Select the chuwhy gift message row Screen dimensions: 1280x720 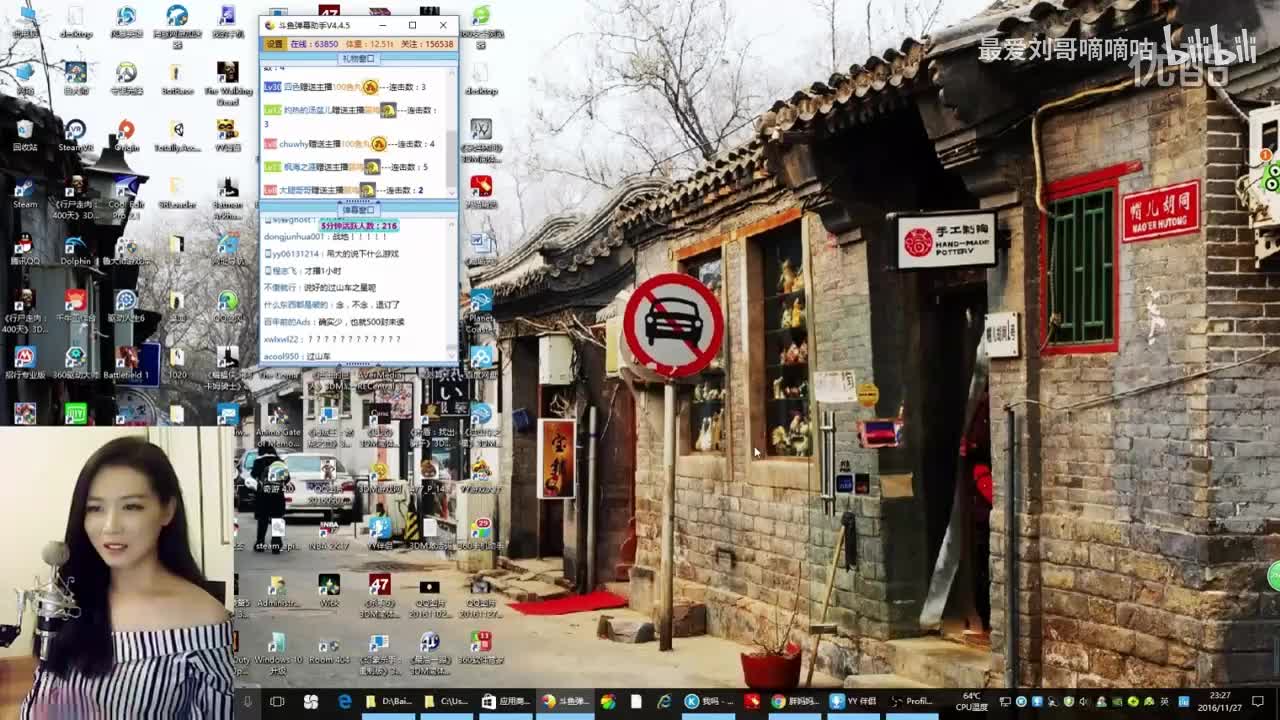pos(349,144)
